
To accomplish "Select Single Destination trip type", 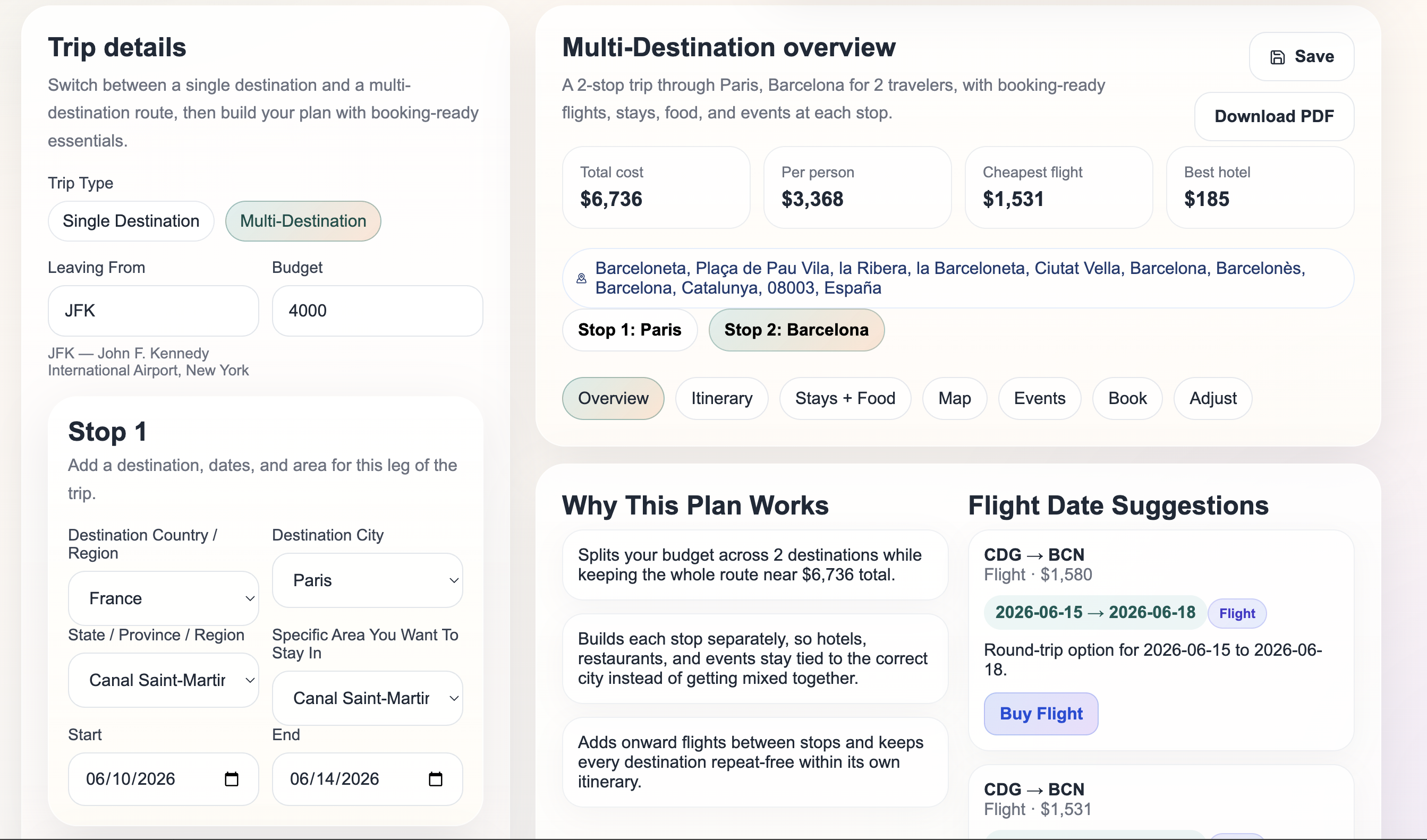I will (x=131, y=221).
